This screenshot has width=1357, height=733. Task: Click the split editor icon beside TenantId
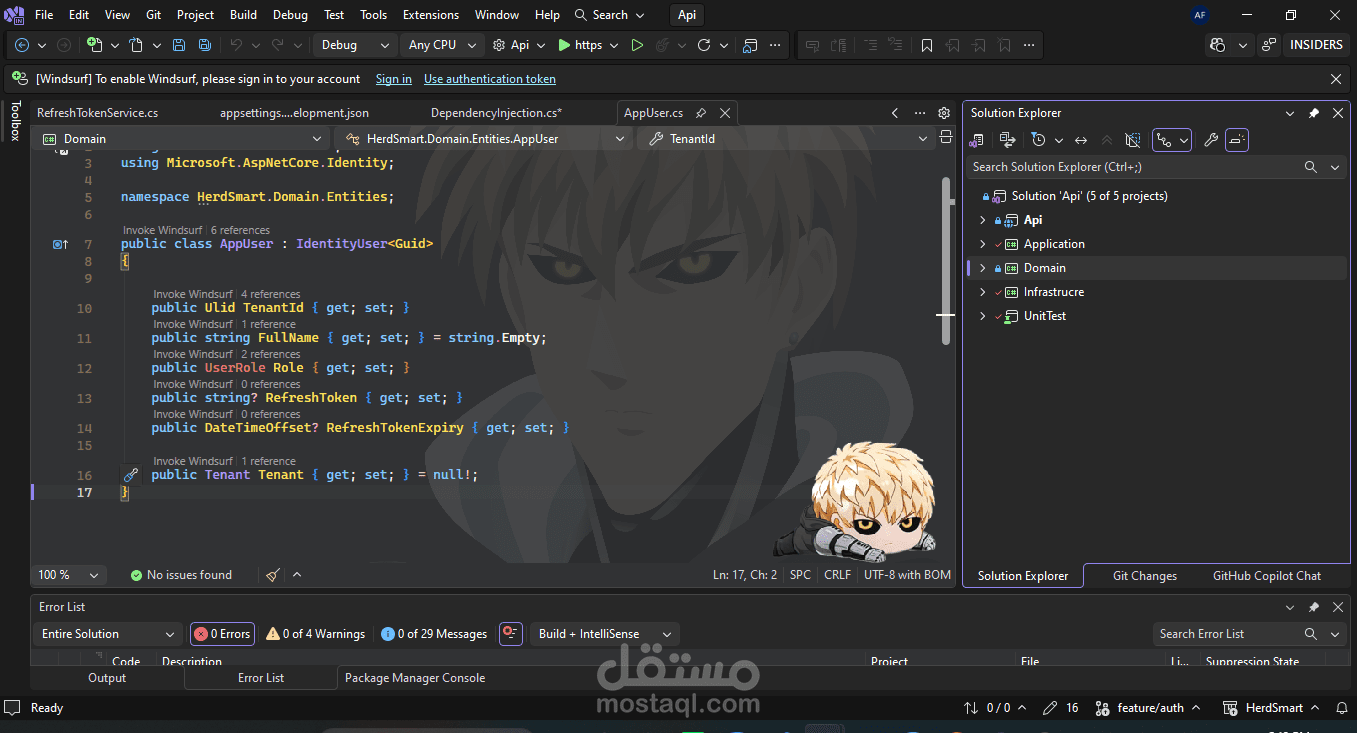[946, 139]
